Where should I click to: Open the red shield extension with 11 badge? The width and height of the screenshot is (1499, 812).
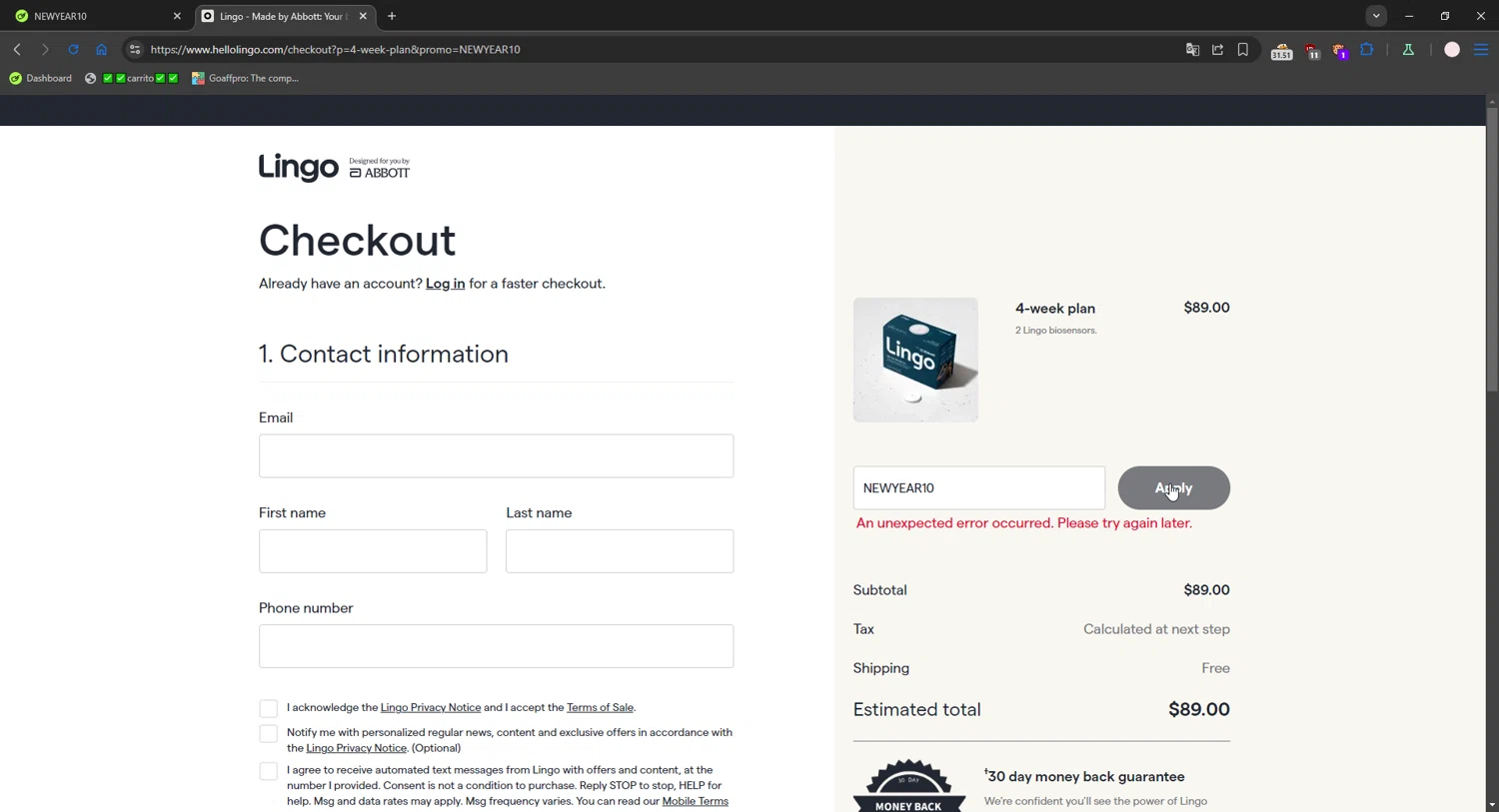coord(1312,51)
